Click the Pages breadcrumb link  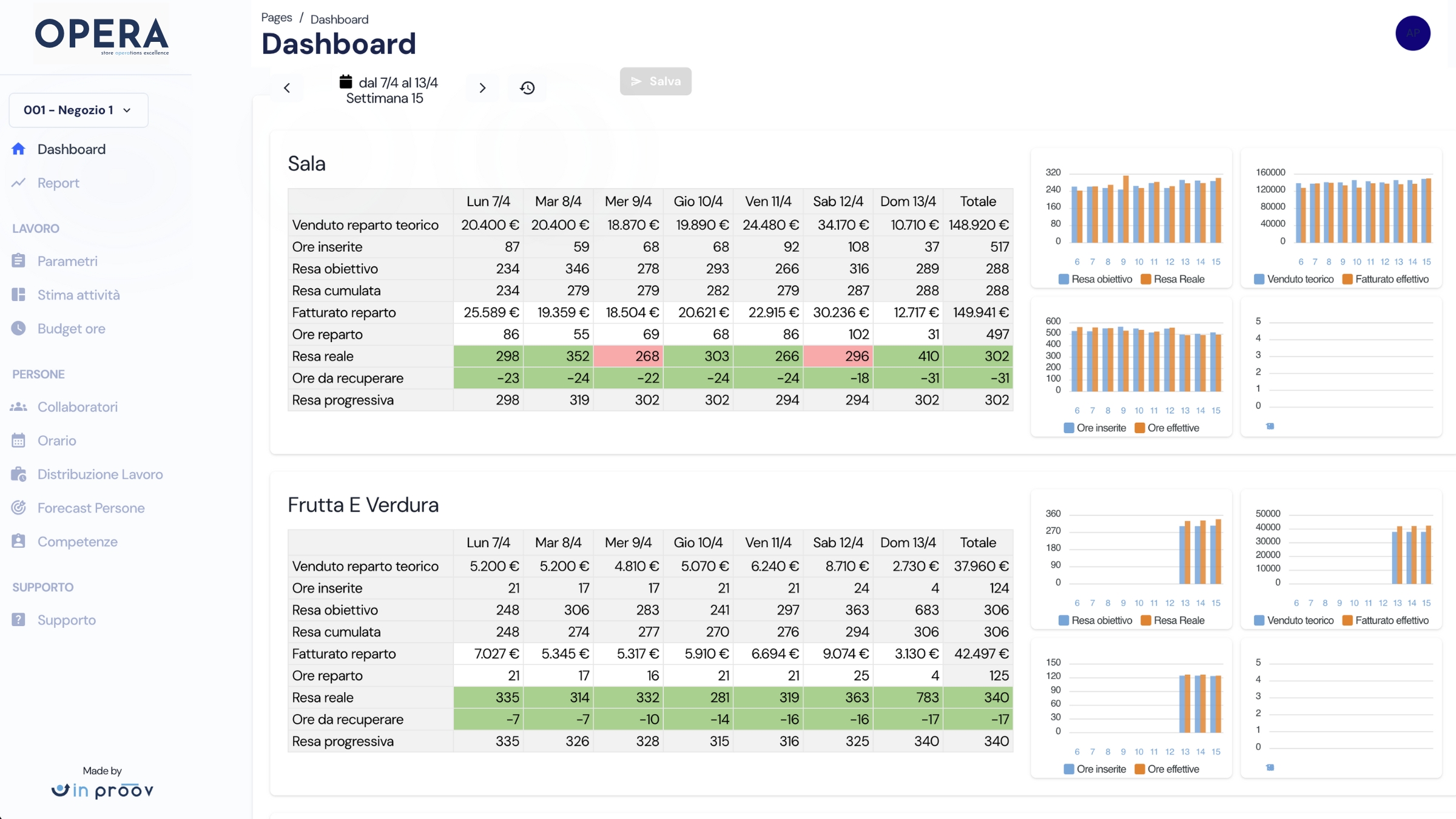pyautogui.click(x=277, y=18)
